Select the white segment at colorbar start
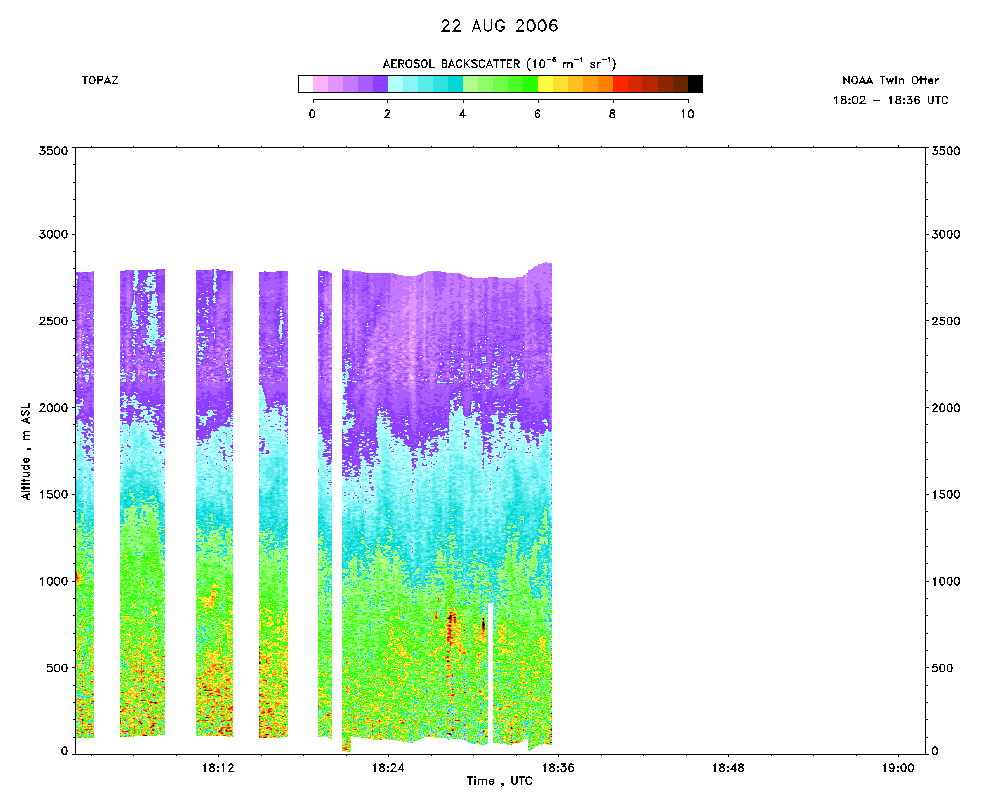1000x800 pixels. (305, 84)
